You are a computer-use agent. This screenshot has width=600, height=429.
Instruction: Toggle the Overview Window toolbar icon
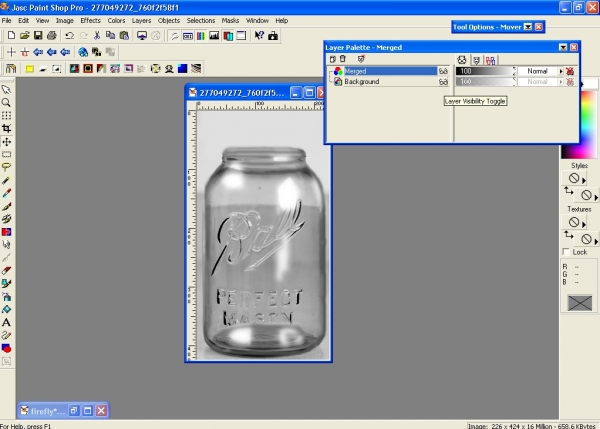(241, 36)
